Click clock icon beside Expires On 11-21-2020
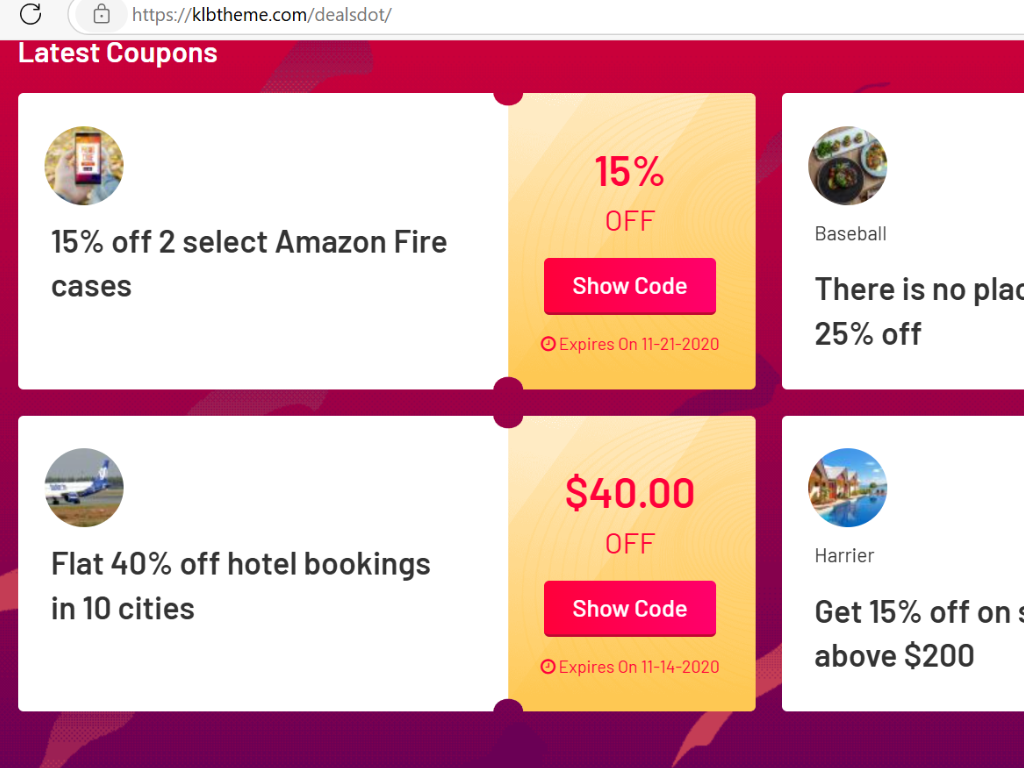Viewport: 1024px width, 768px height. pyautogui.click(x=548, y=344)
